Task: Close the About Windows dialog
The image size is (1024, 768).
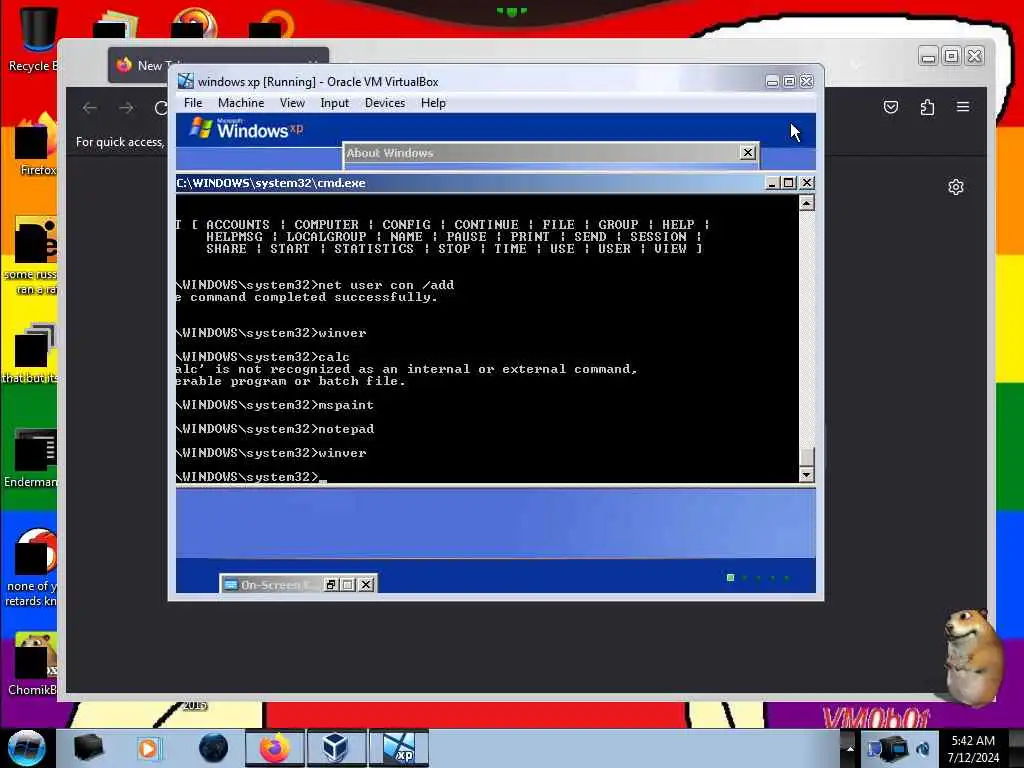Action: [748, 153]
